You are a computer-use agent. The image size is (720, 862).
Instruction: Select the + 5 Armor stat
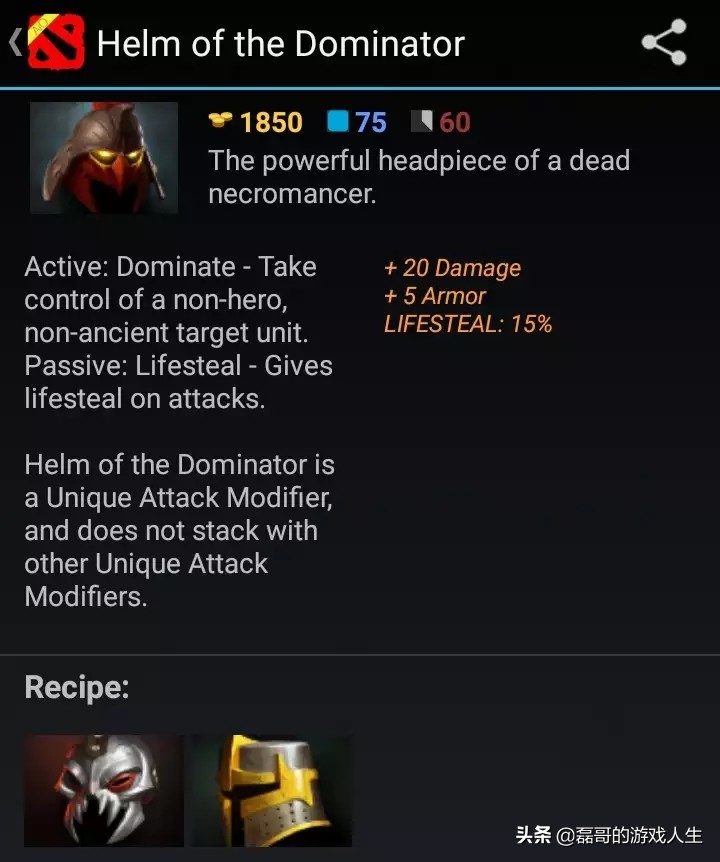(x=435, y=296)
